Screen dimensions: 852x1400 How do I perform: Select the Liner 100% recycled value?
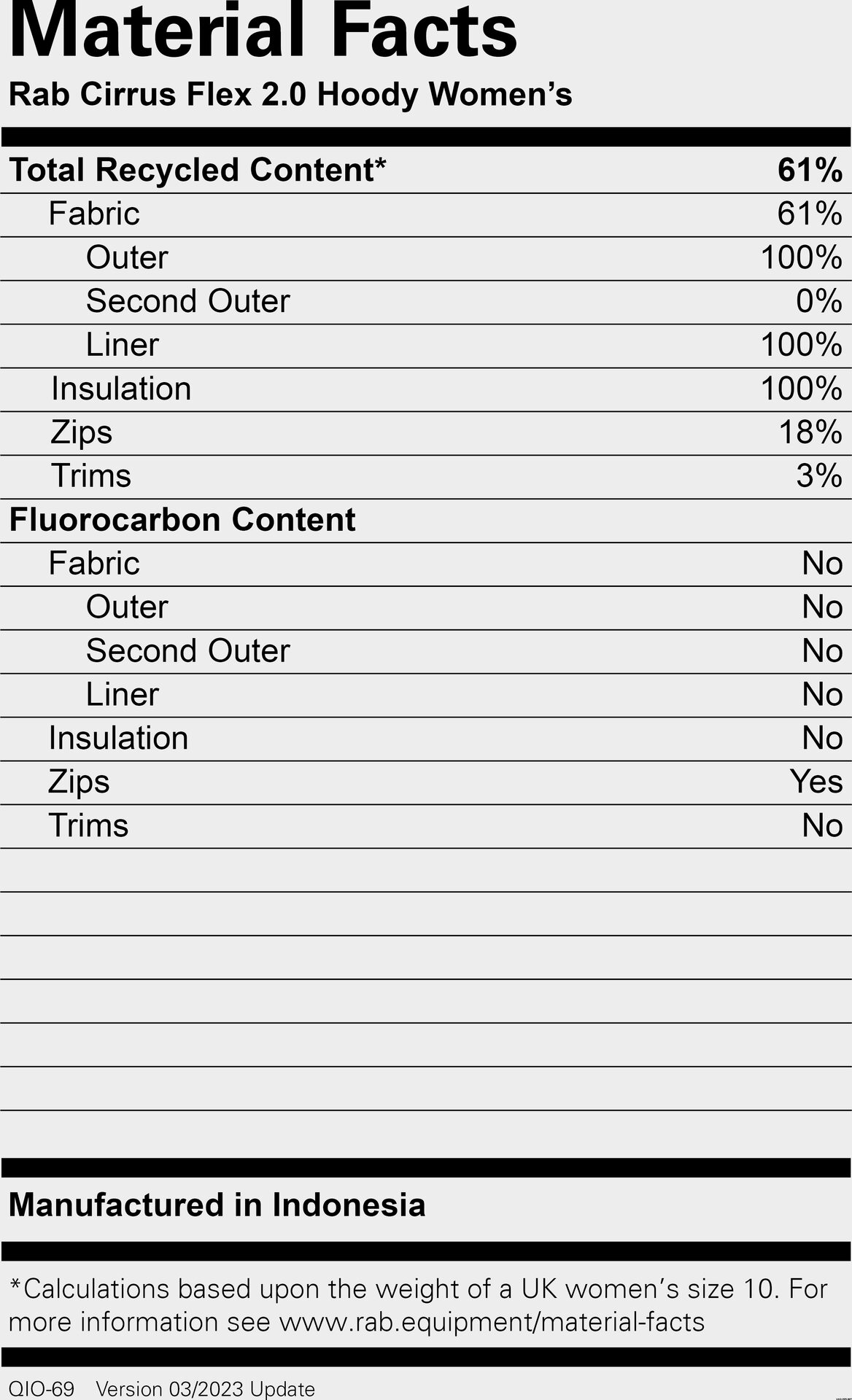802,345
